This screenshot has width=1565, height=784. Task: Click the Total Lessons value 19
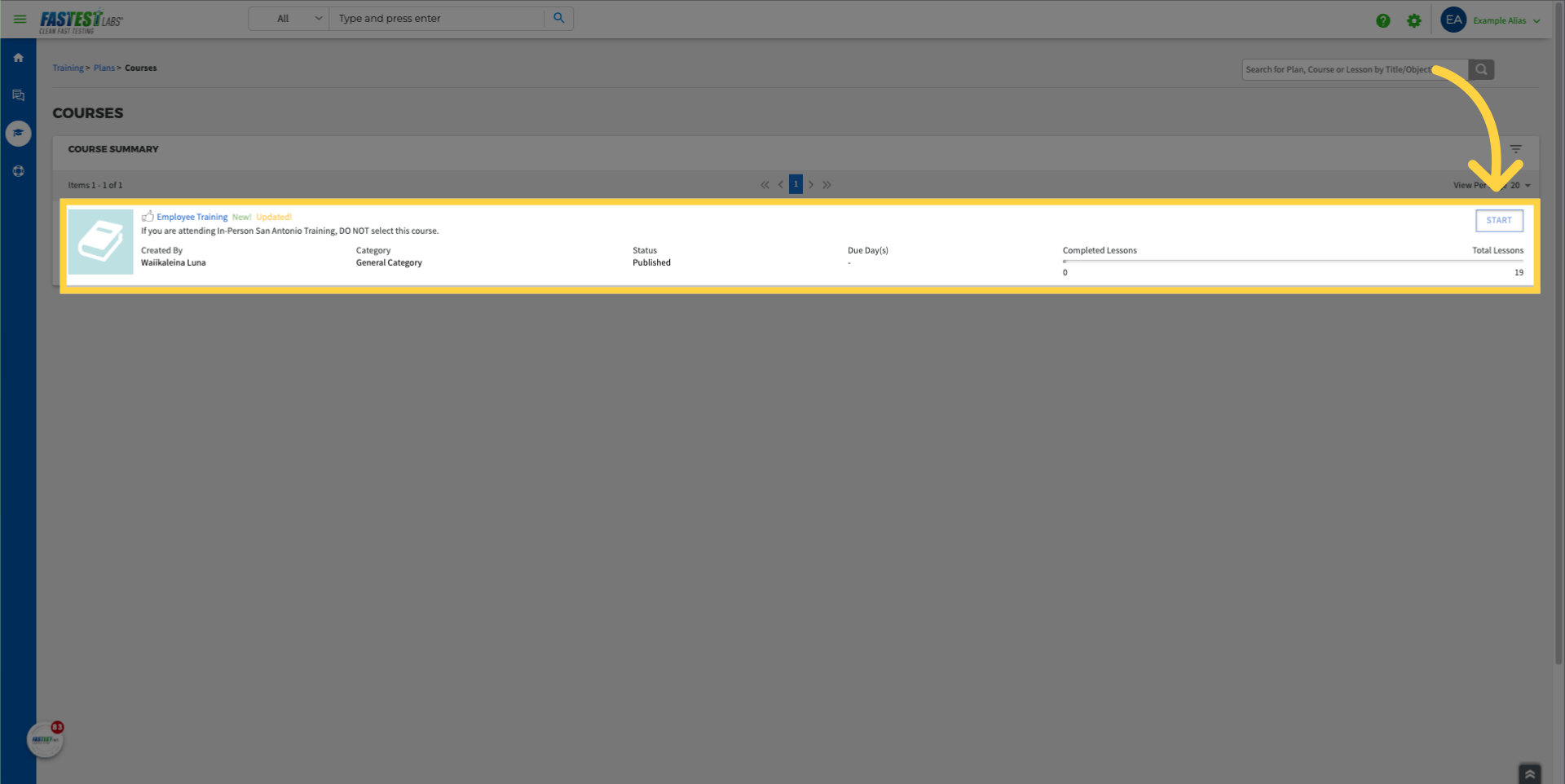(1519, 273)
